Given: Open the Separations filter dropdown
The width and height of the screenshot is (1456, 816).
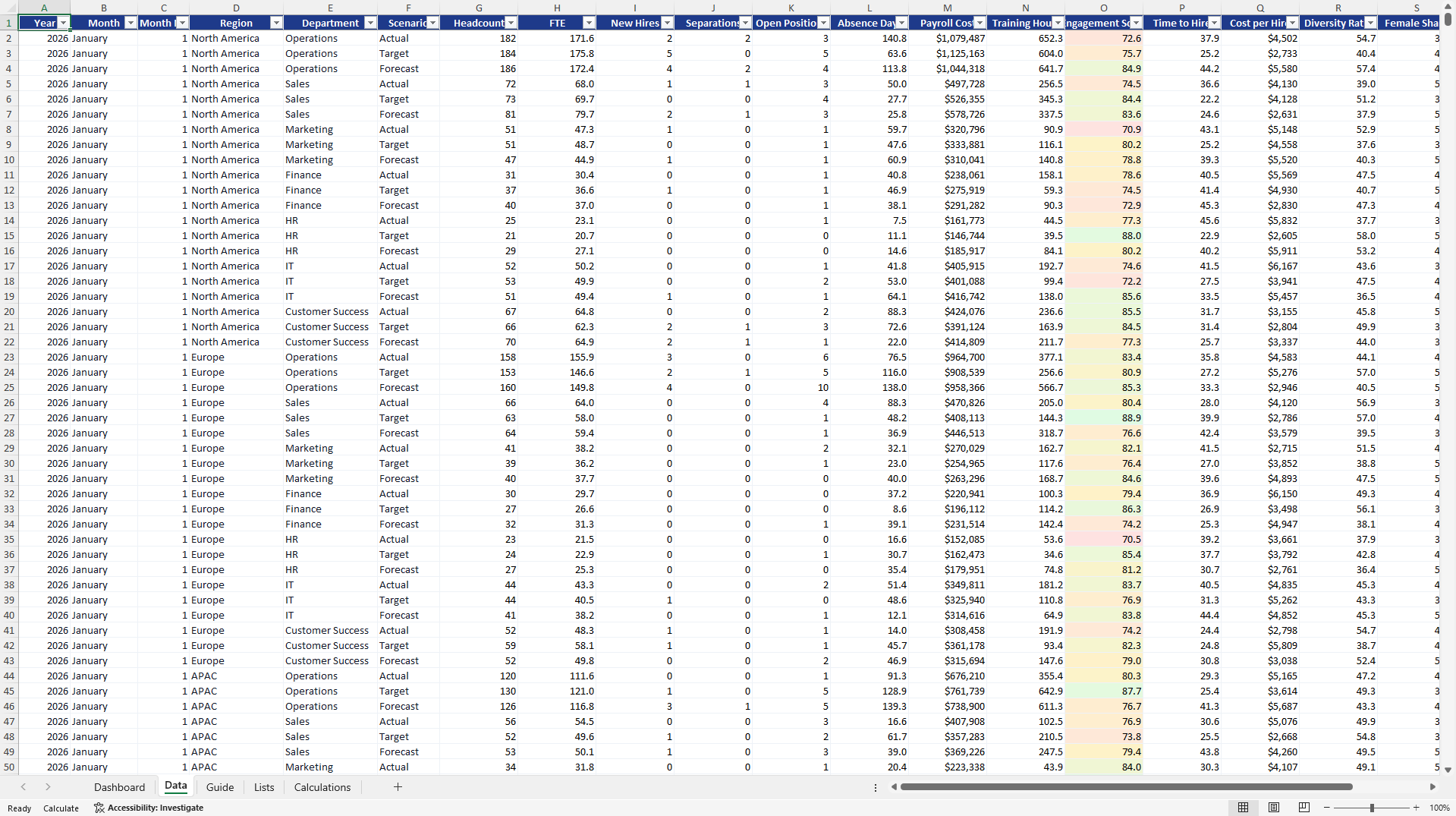Looking at the screenshot, I should click(745, 23).
